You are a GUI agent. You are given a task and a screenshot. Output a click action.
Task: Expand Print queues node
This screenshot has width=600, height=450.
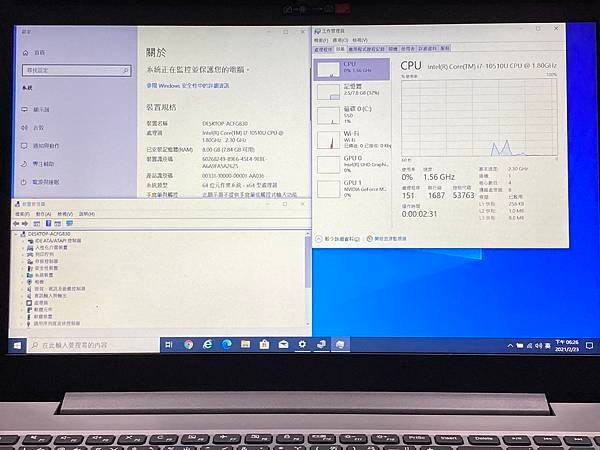click(x=24, y=254)
